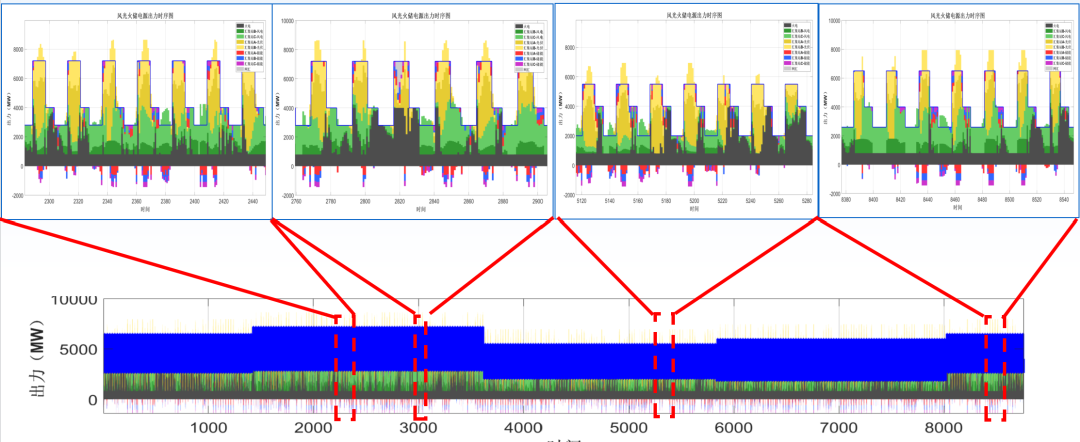Select the red dashed box near 2300
1080x442 pixels.
coord(343,367)
